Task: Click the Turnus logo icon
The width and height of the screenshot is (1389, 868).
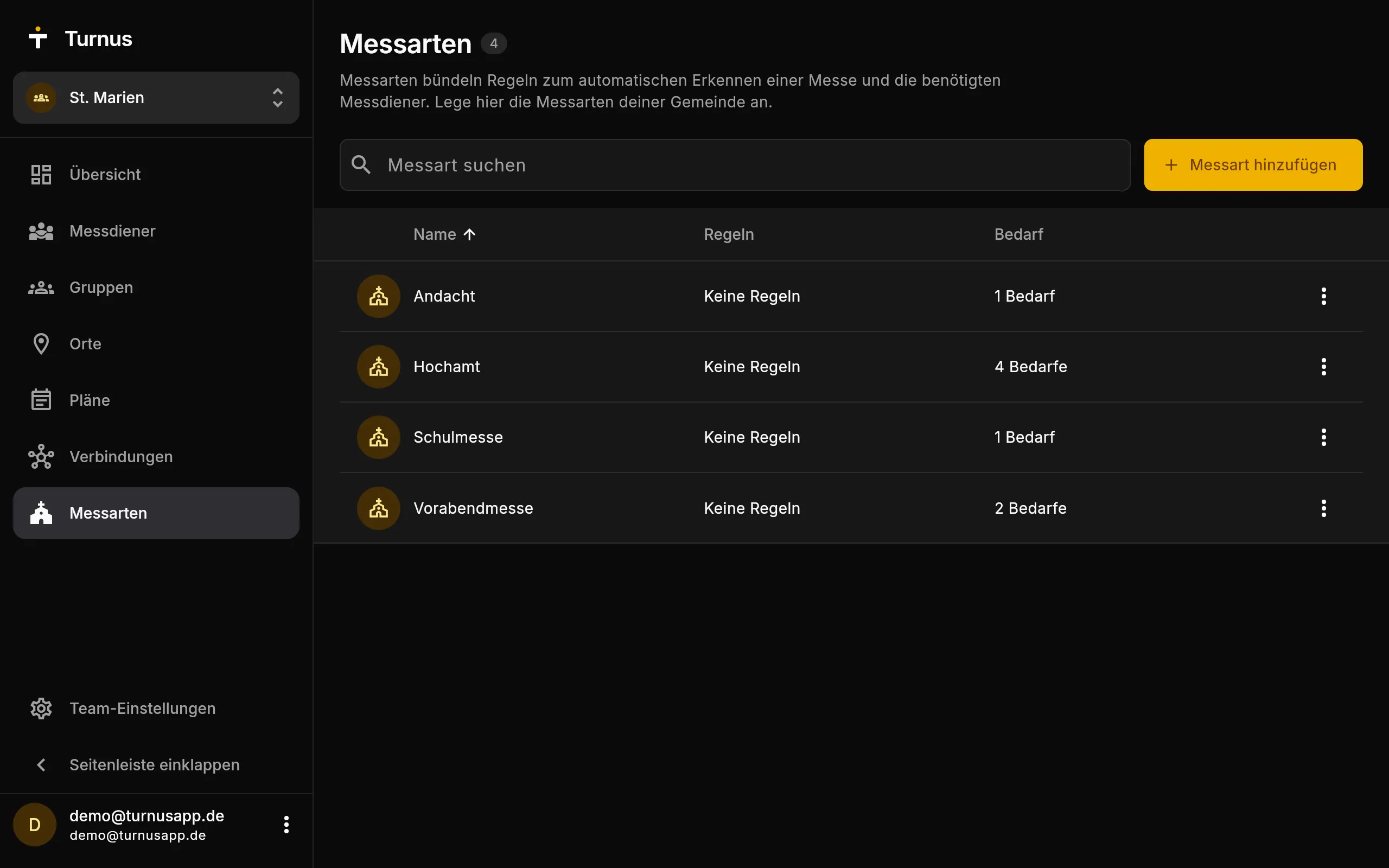Action: pos(38,38)
